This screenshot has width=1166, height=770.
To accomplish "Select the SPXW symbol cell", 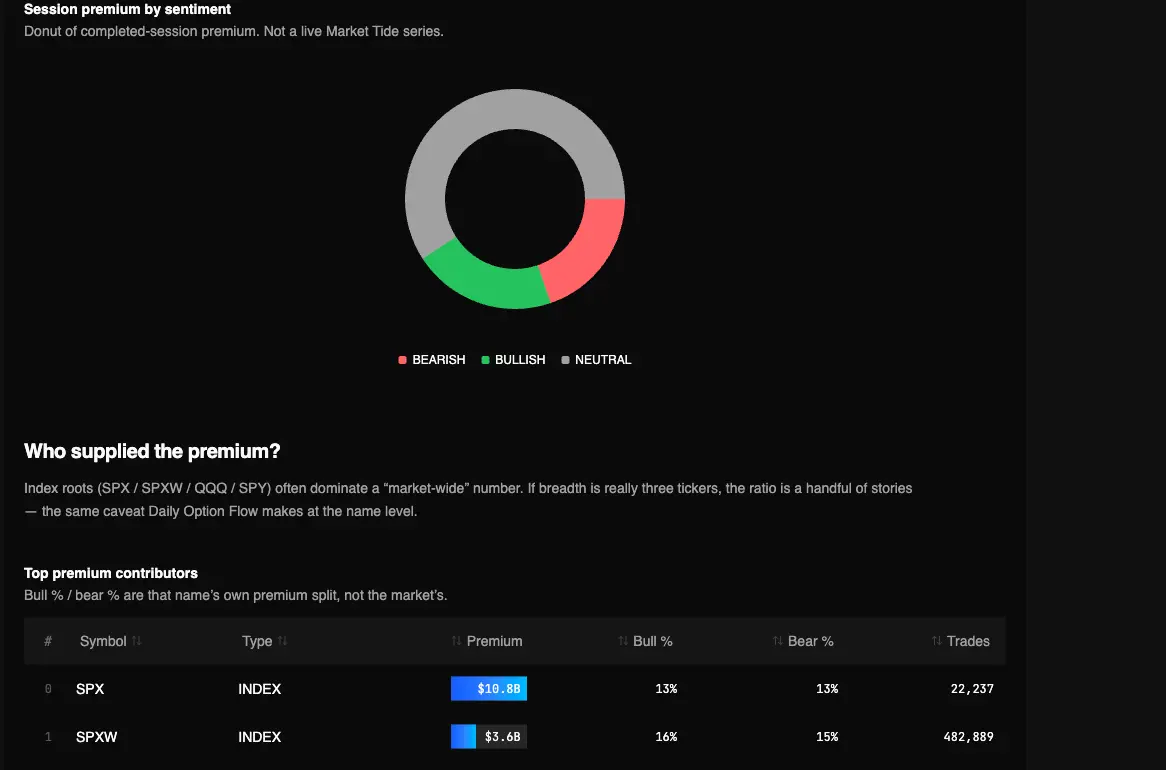I will tap(97, 737).
